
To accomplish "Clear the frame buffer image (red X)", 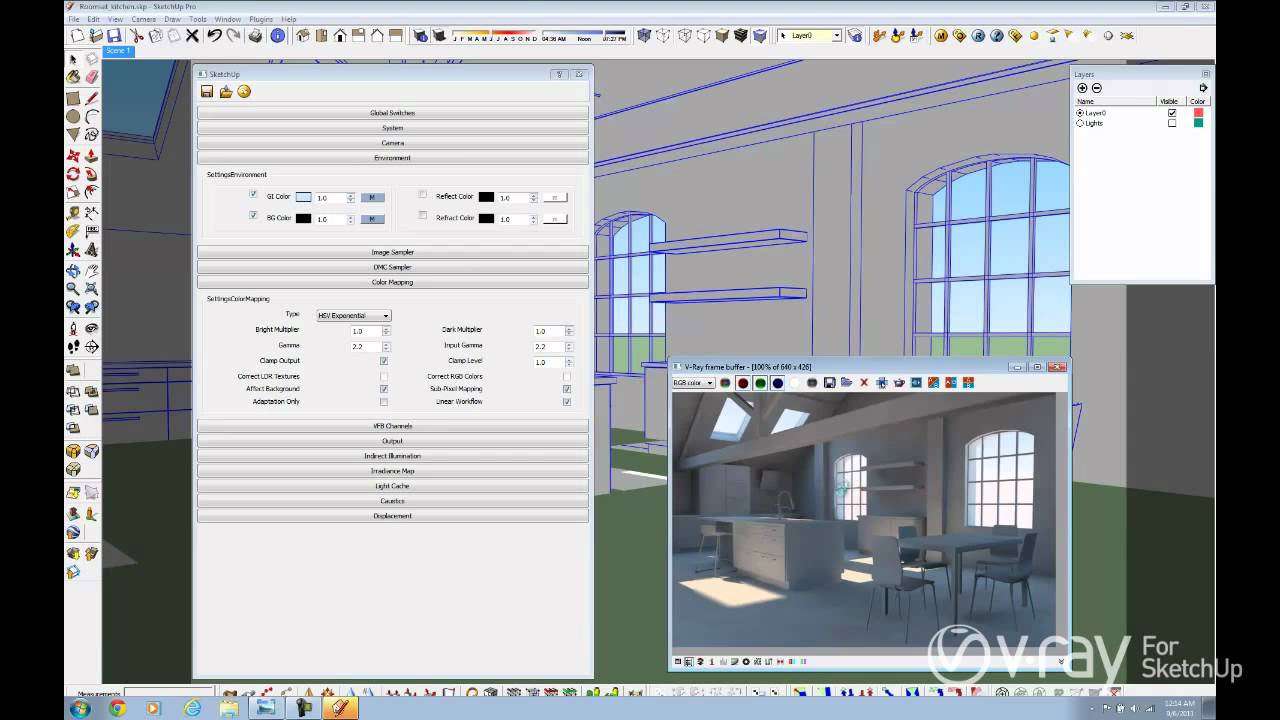I will point(864,383).
